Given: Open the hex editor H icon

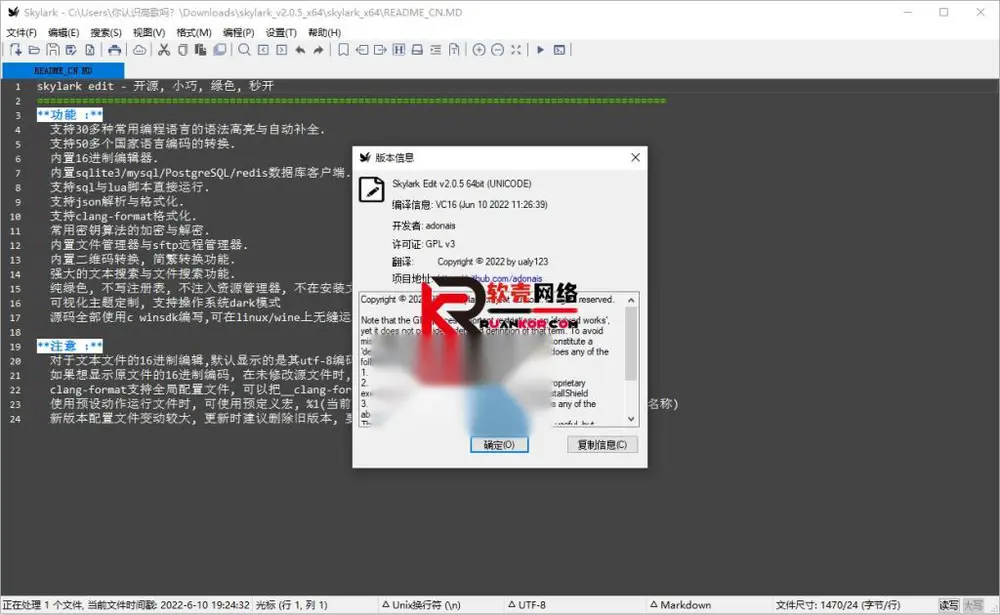Looking at the screenshot, I should coord(399,50).
